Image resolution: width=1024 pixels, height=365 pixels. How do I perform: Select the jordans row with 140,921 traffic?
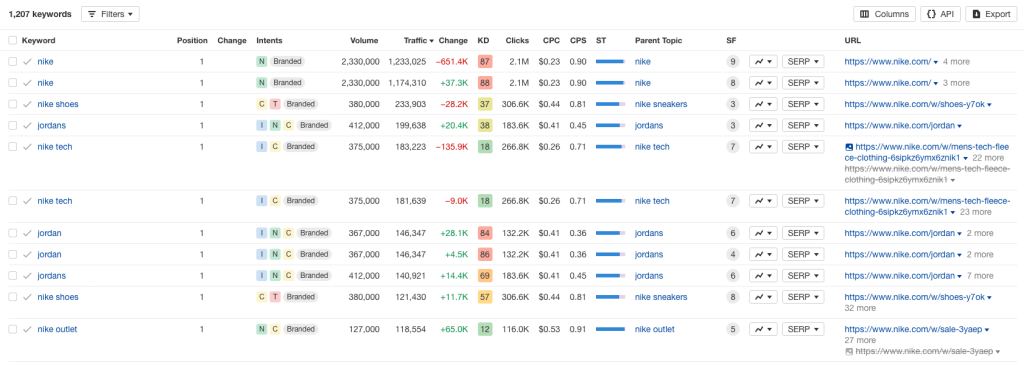tap(12, 276)
